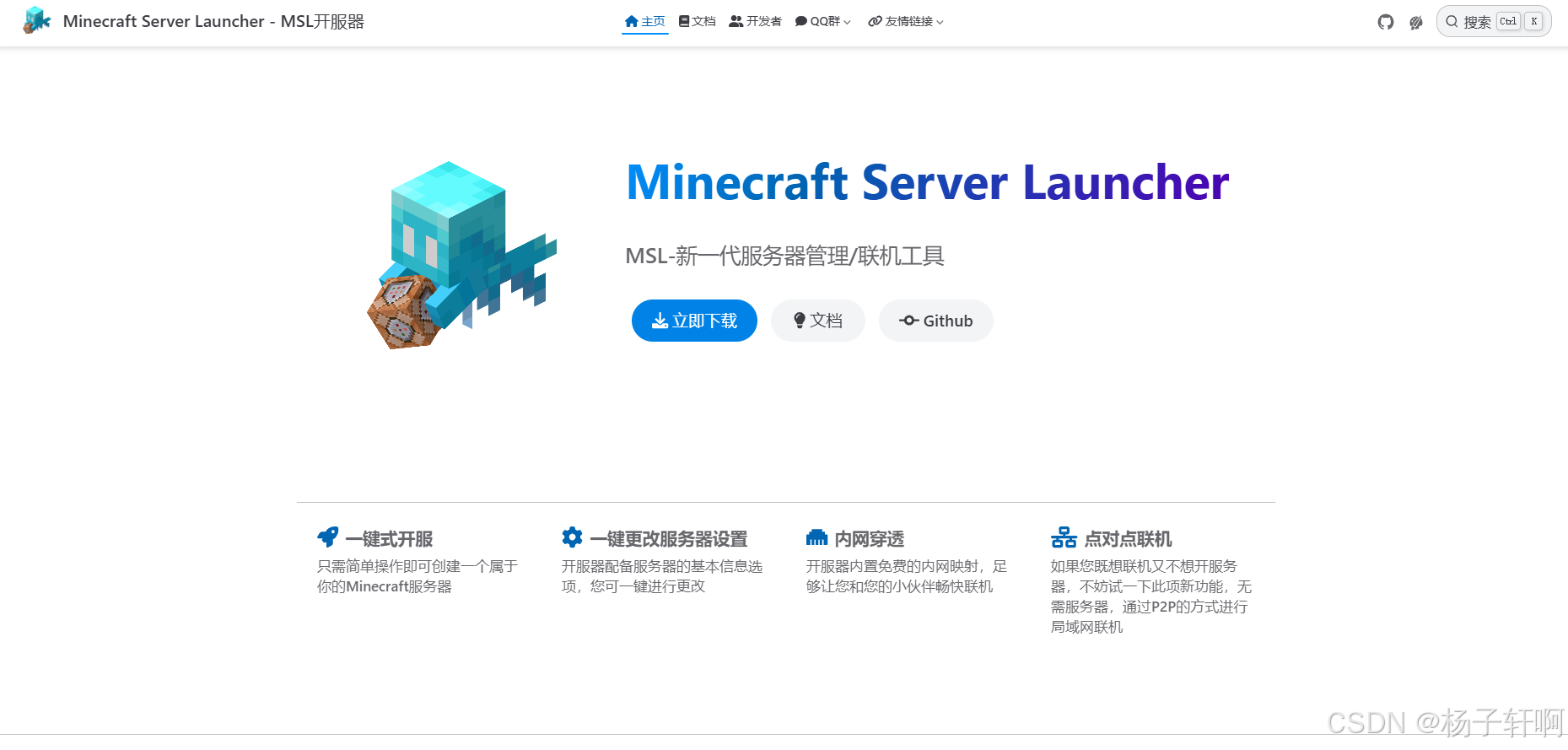Click the network port icon beside 内网穿透
This screenshot has width=1568, height=750.
point(816,537)
